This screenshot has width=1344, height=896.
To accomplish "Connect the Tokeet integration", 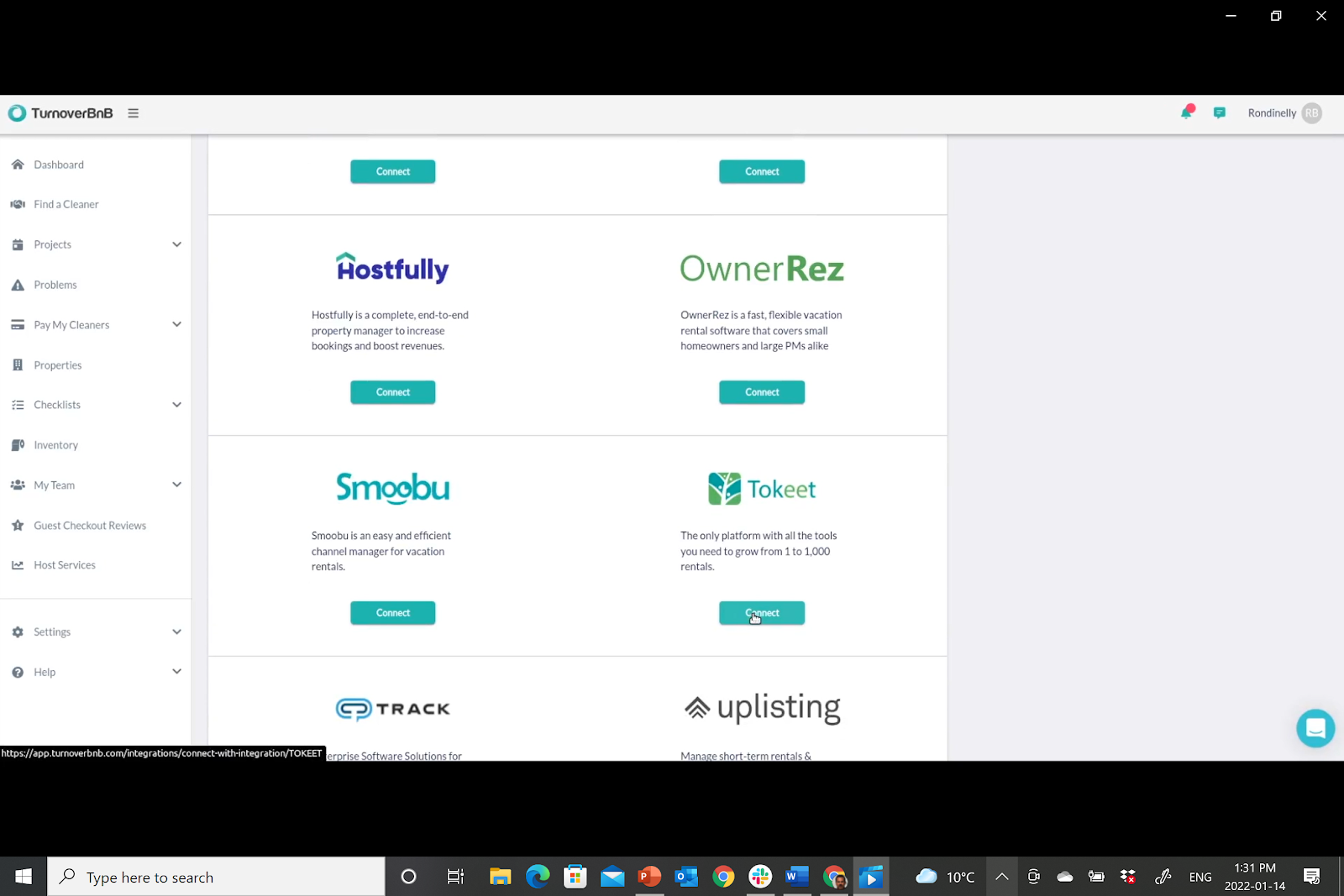I will coord(762,613).
